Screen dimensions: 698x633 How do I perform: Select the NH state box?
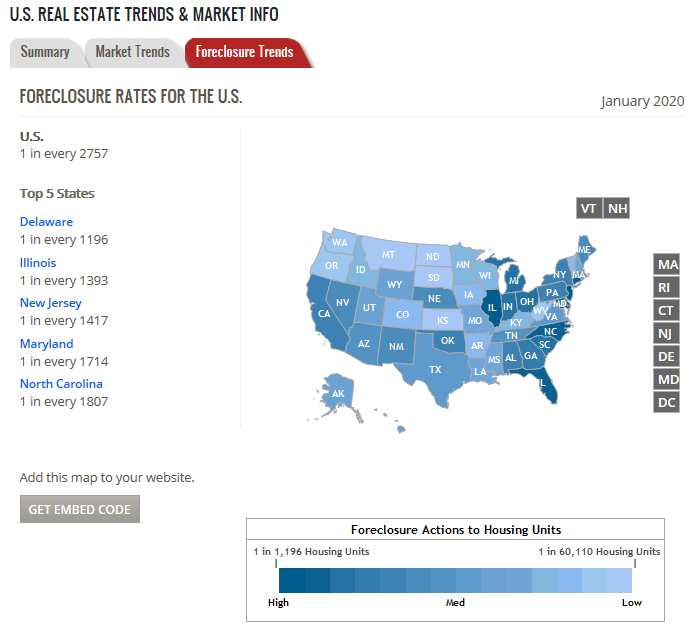(618, 208)
